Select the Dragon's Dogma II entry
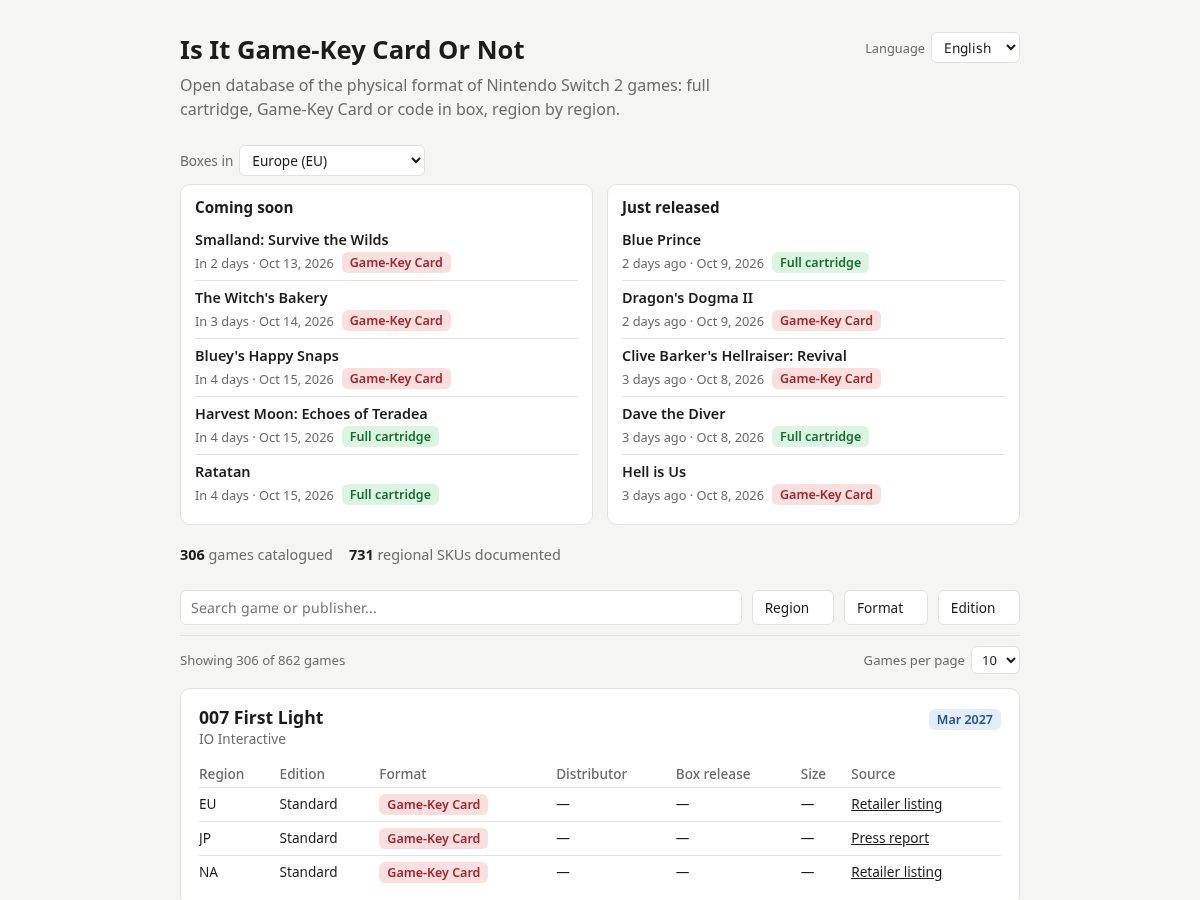 [x=687, y=298]
